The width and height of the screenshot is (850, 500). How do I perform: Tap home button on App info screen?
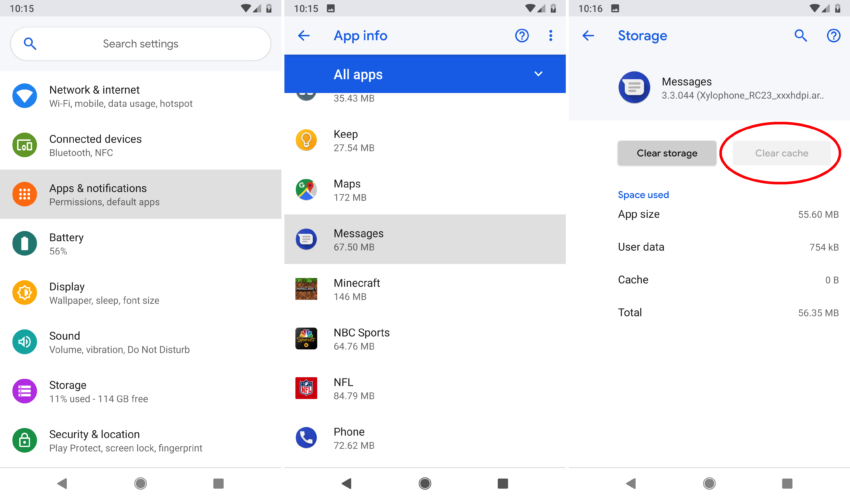click(425, 483)
